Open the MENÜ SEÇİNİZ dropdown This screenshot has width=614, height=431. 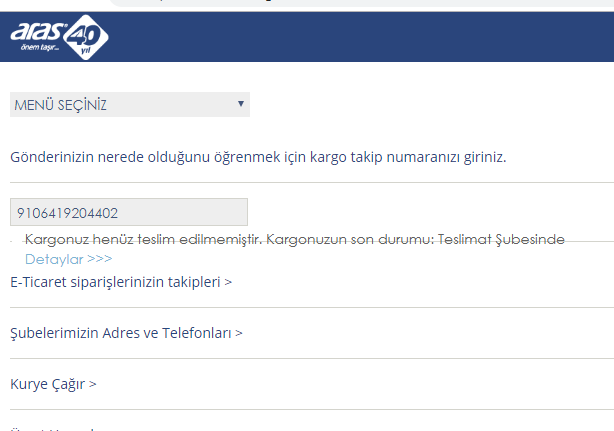point(130,105)
